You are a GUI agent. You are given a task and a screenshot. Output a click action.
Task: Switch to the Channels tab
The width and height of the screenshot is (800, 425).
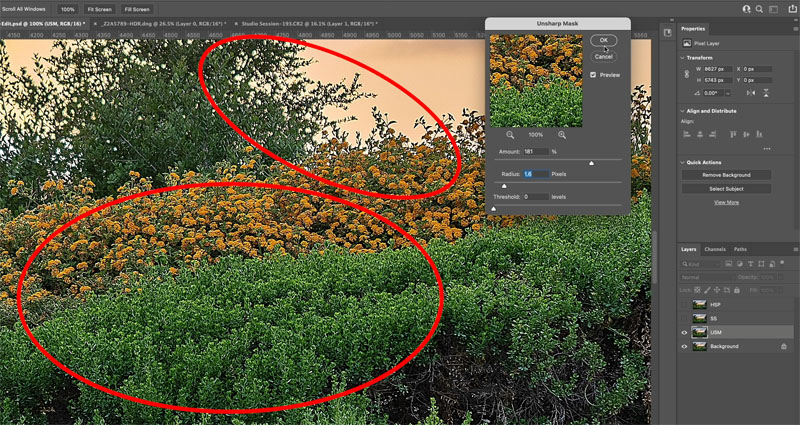pyautogui.click(x=715, y=249)
